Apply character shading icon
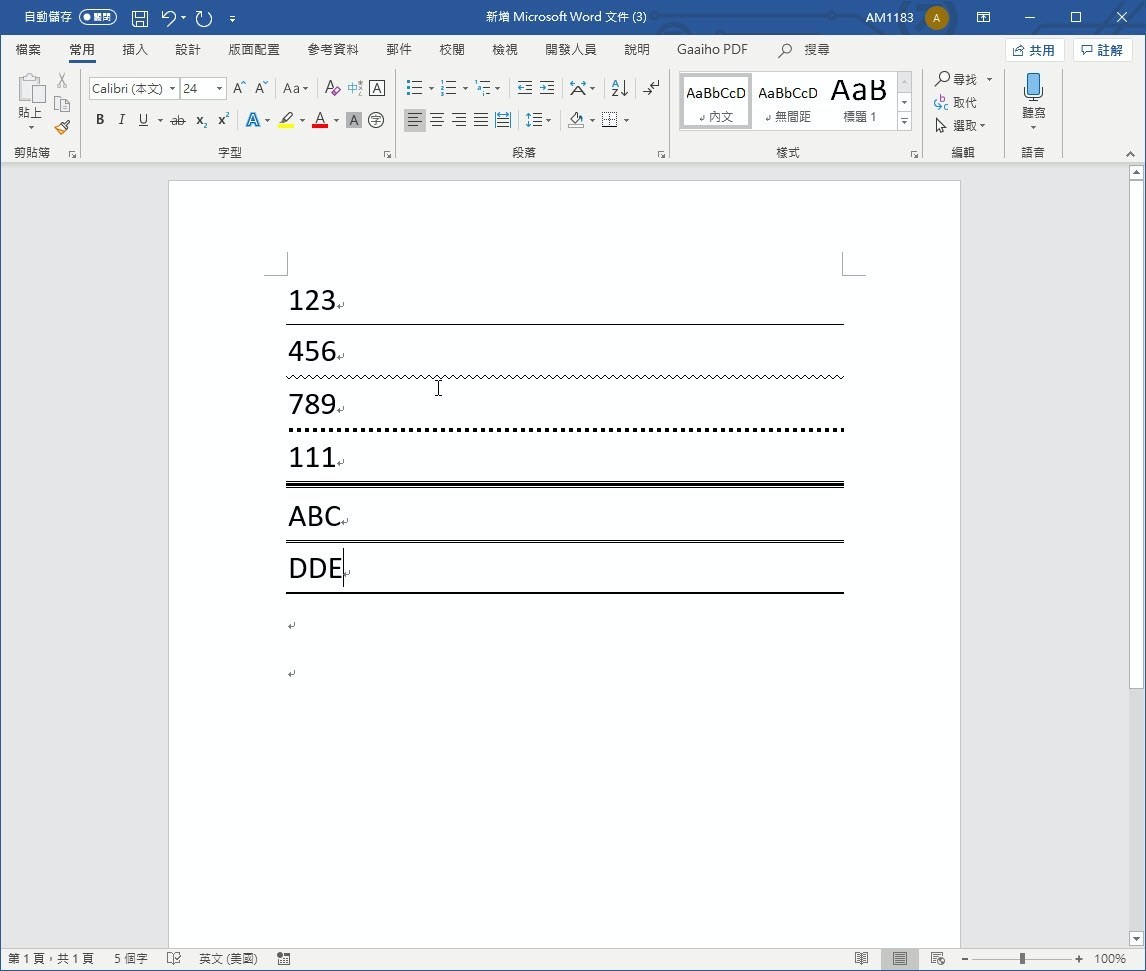The image size is (1146, 971). click(x=354, y=120)
